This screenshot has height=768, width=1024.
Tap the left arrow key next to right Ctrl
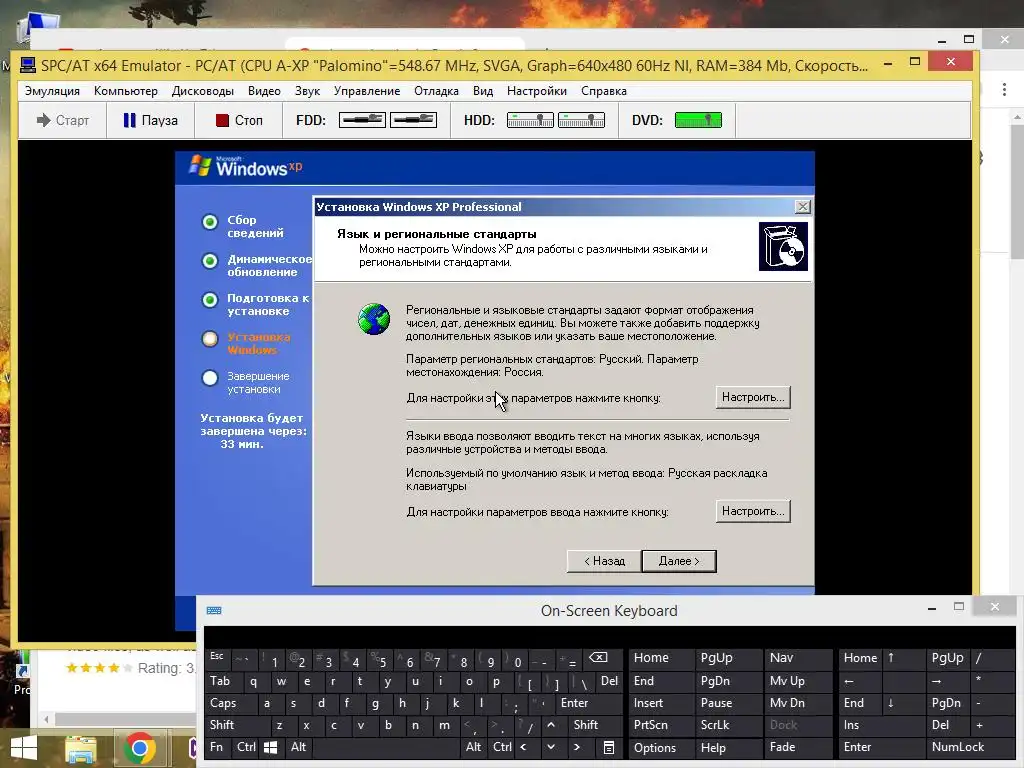coord(523,747)
